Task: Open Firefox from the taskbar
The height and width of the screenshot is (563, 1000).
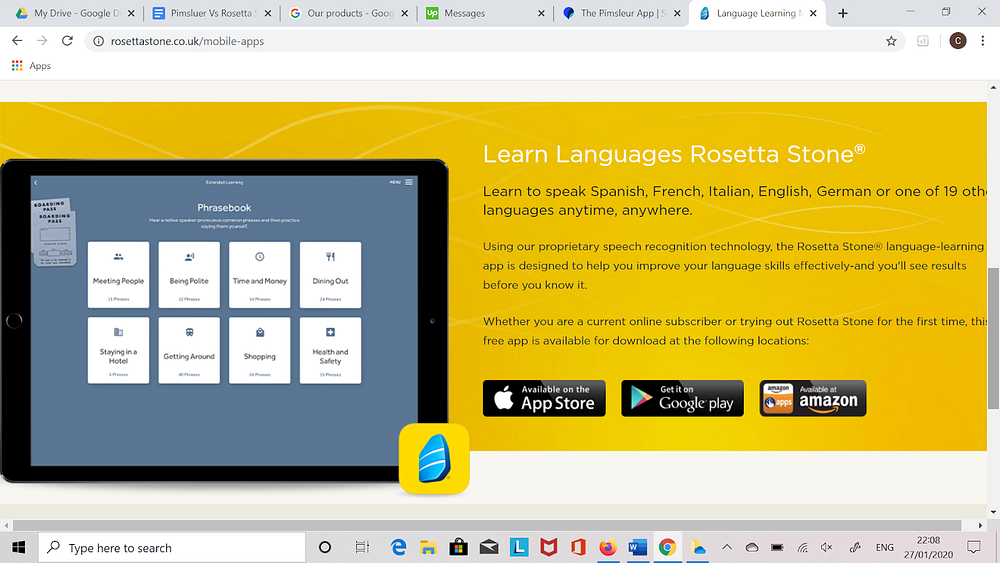Action: (608, 547)
